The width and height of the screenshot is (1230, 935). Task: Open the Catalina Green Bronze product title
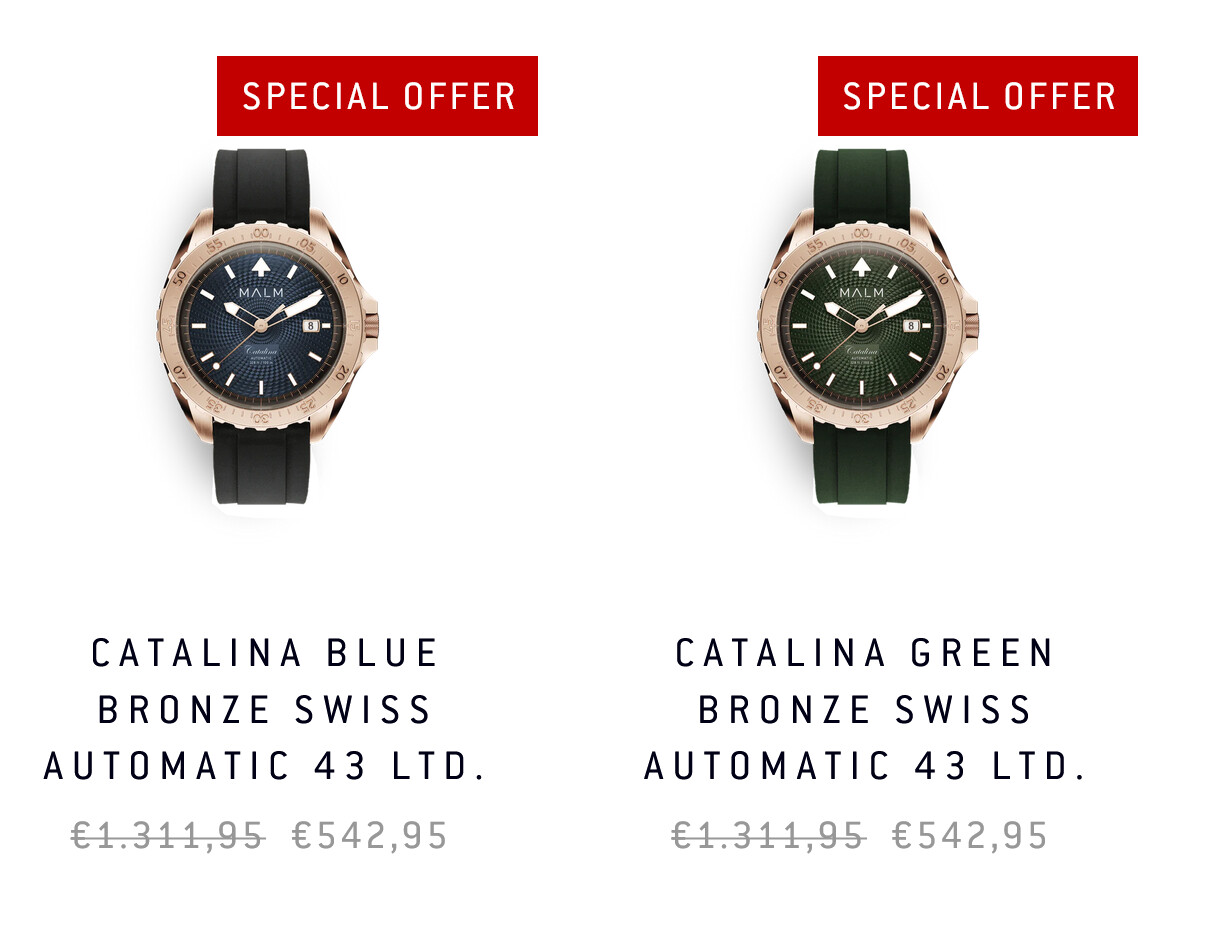[x=866, y=710]
